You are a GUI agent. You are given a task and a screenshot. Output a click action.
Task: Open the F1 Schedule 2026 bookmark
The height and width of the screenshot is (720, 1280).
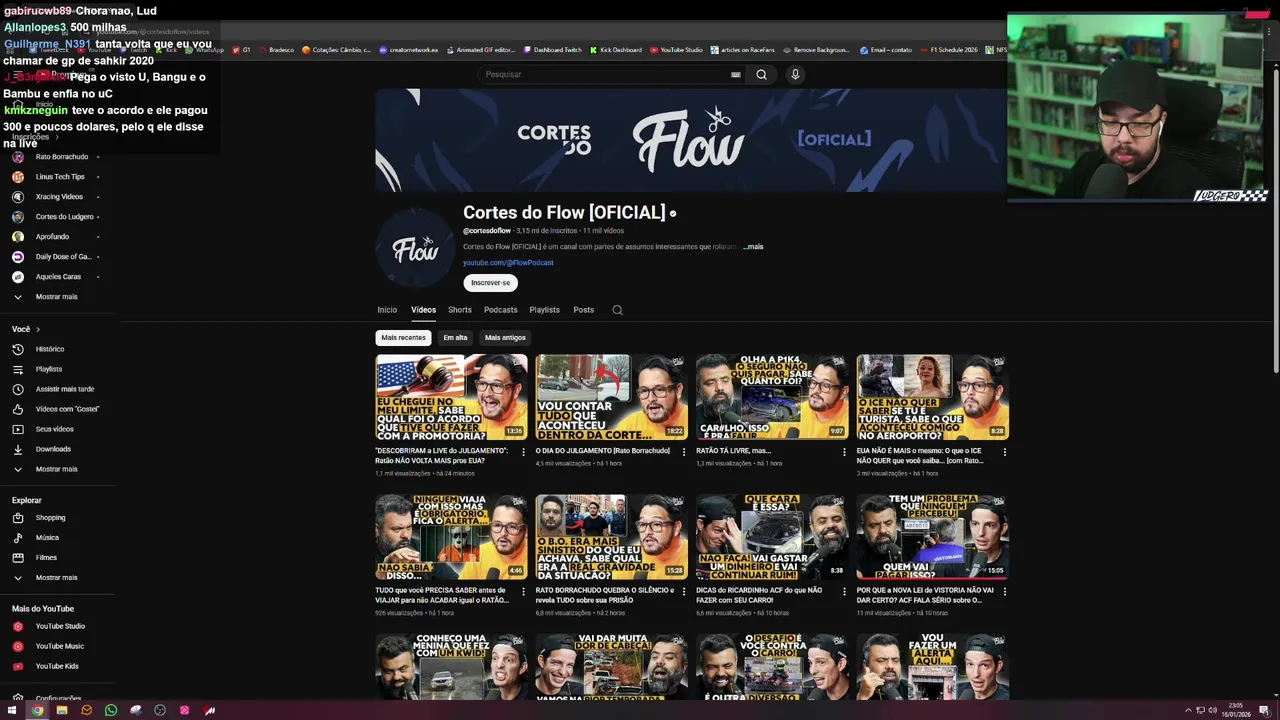pos(949,50)
